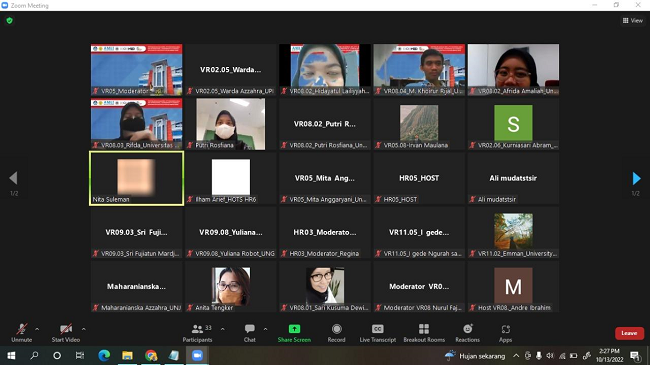650x365 pixels.
Task: Select the VR08.04_M. Khoirur Rijal video tile
Action: pos(419,70)
